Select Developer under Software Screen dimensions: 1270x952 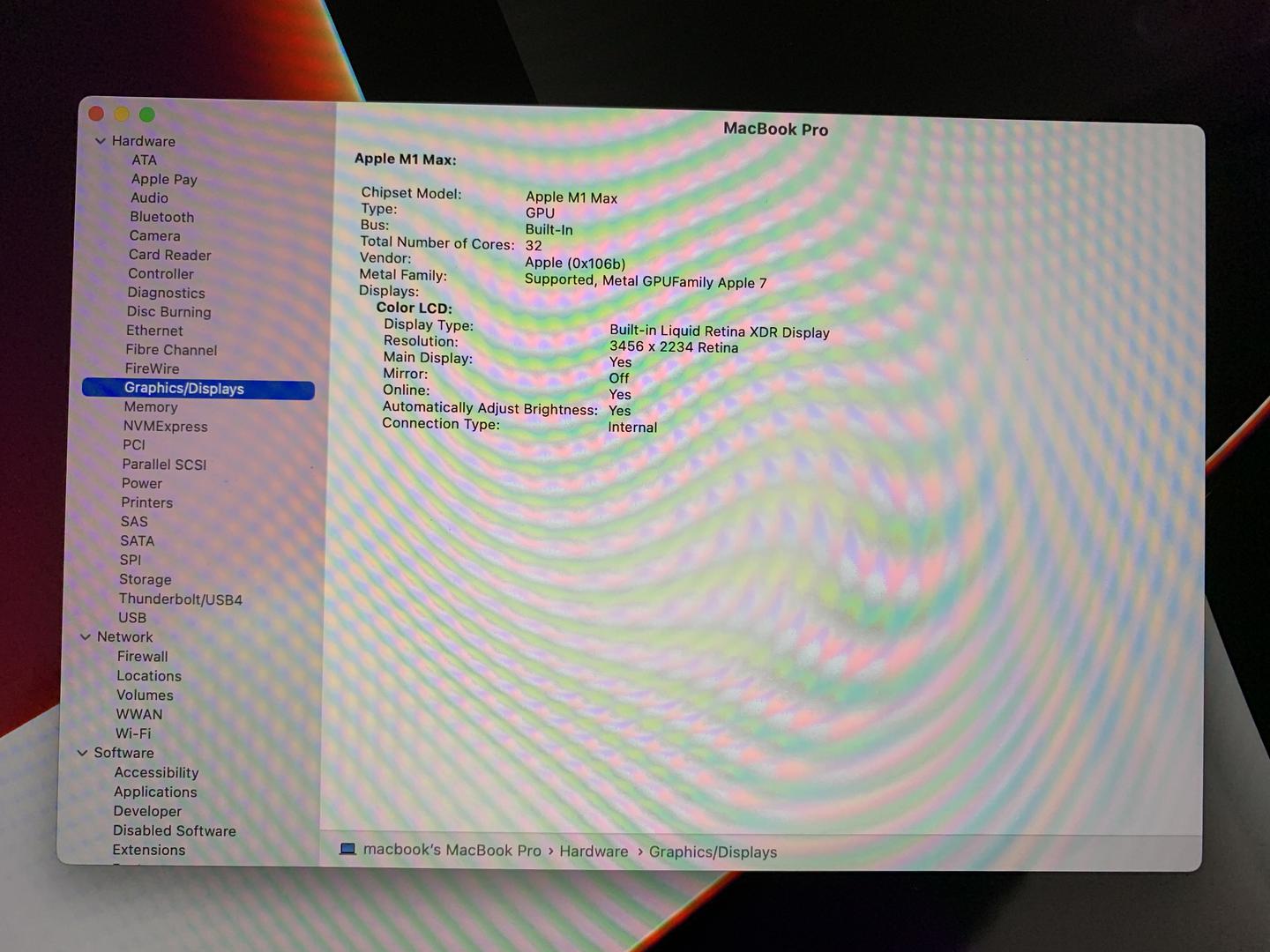click(147, 812)
